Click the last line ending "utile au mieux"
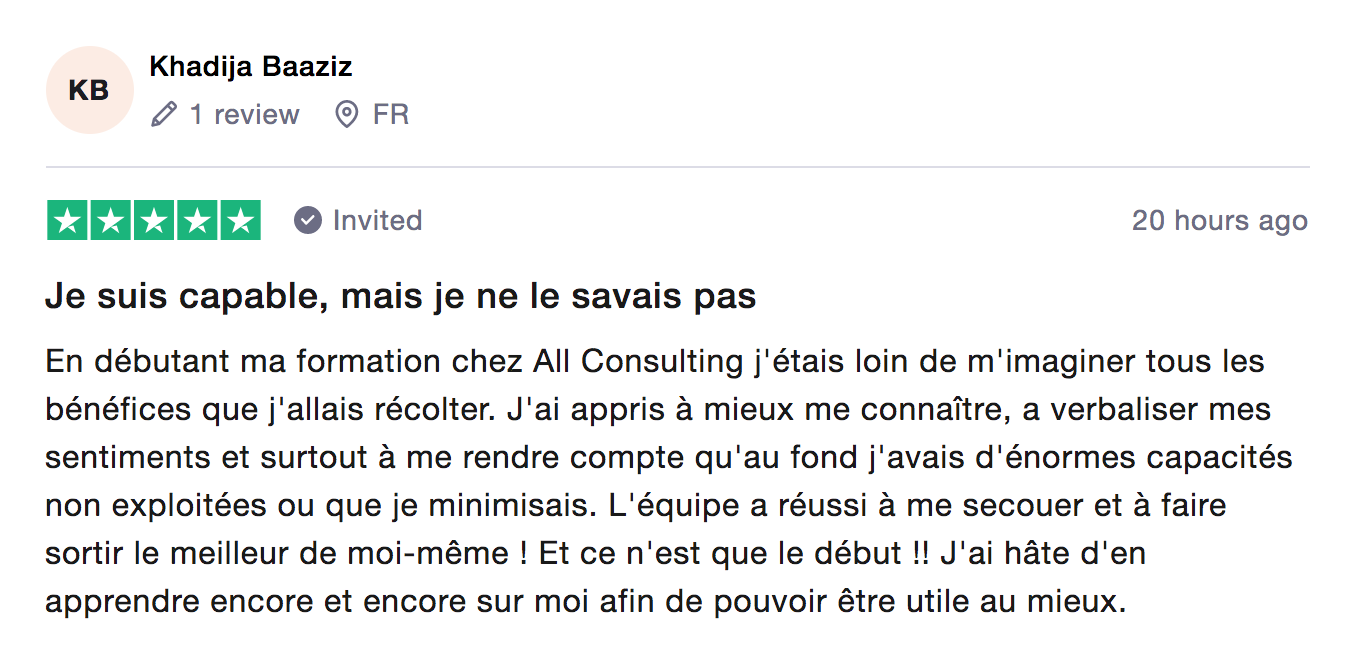Screen dimensions: 1354x656 click(585, 603)
